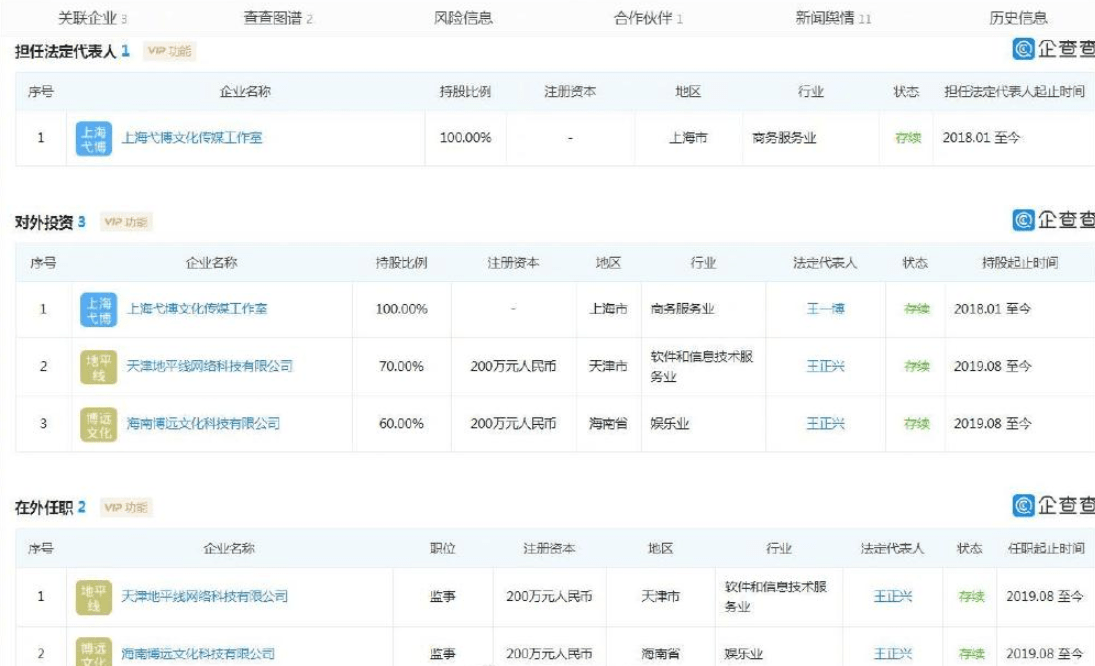Click 地平线 logo in 在外任职 table

pyautogui.click(x=94, y=596)
